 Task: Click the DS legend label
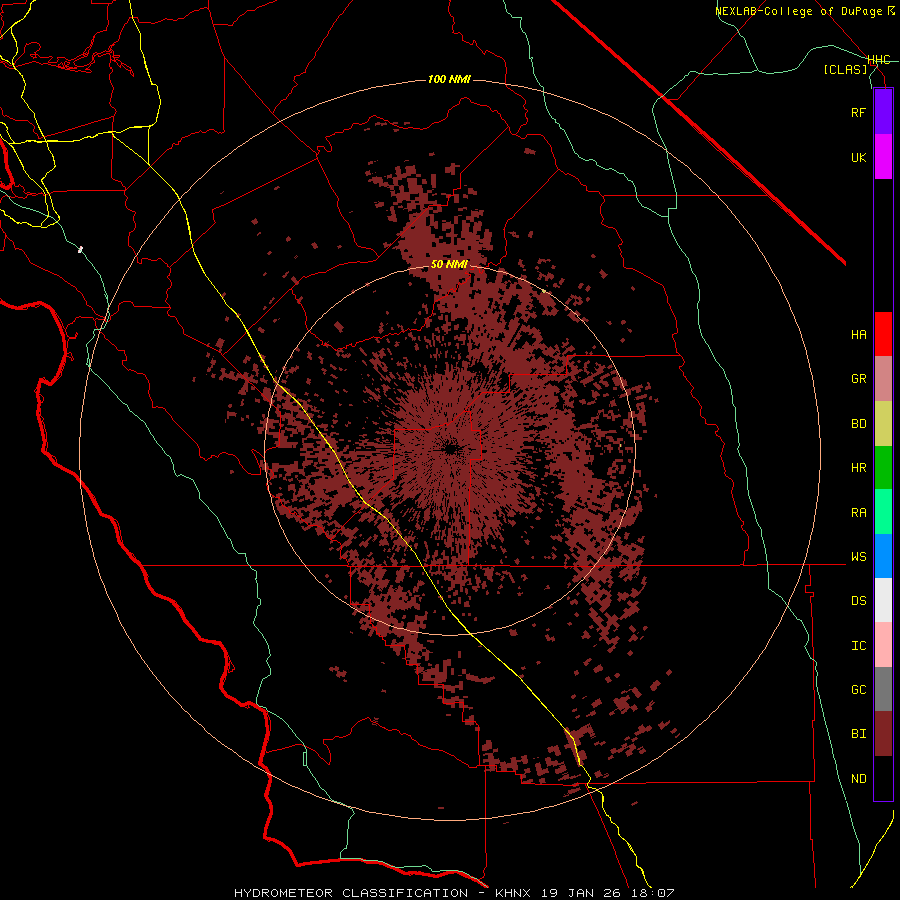(858, 601)
